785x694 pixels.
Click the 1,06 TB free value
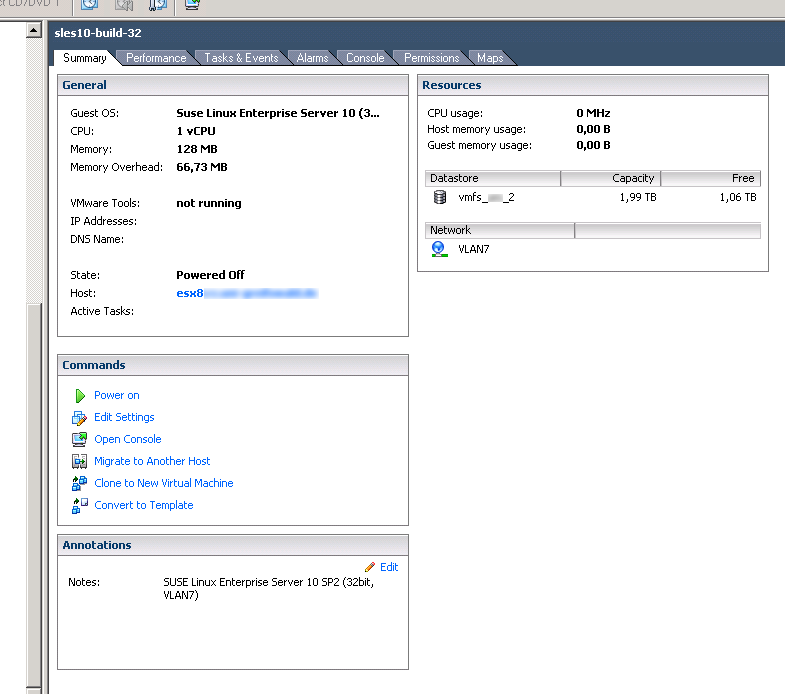[738, 197]
